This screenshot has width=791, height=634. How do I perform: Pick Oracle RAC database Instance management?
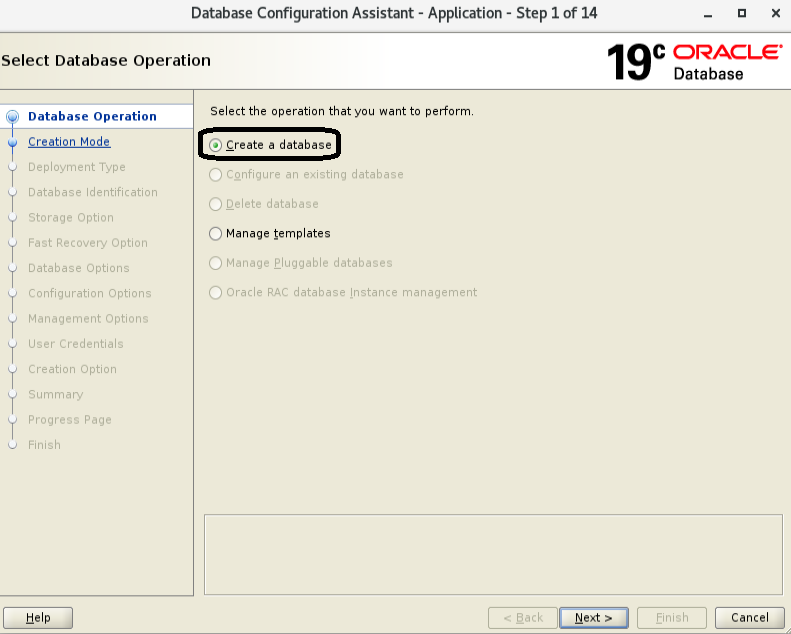[x=215, y=293]
